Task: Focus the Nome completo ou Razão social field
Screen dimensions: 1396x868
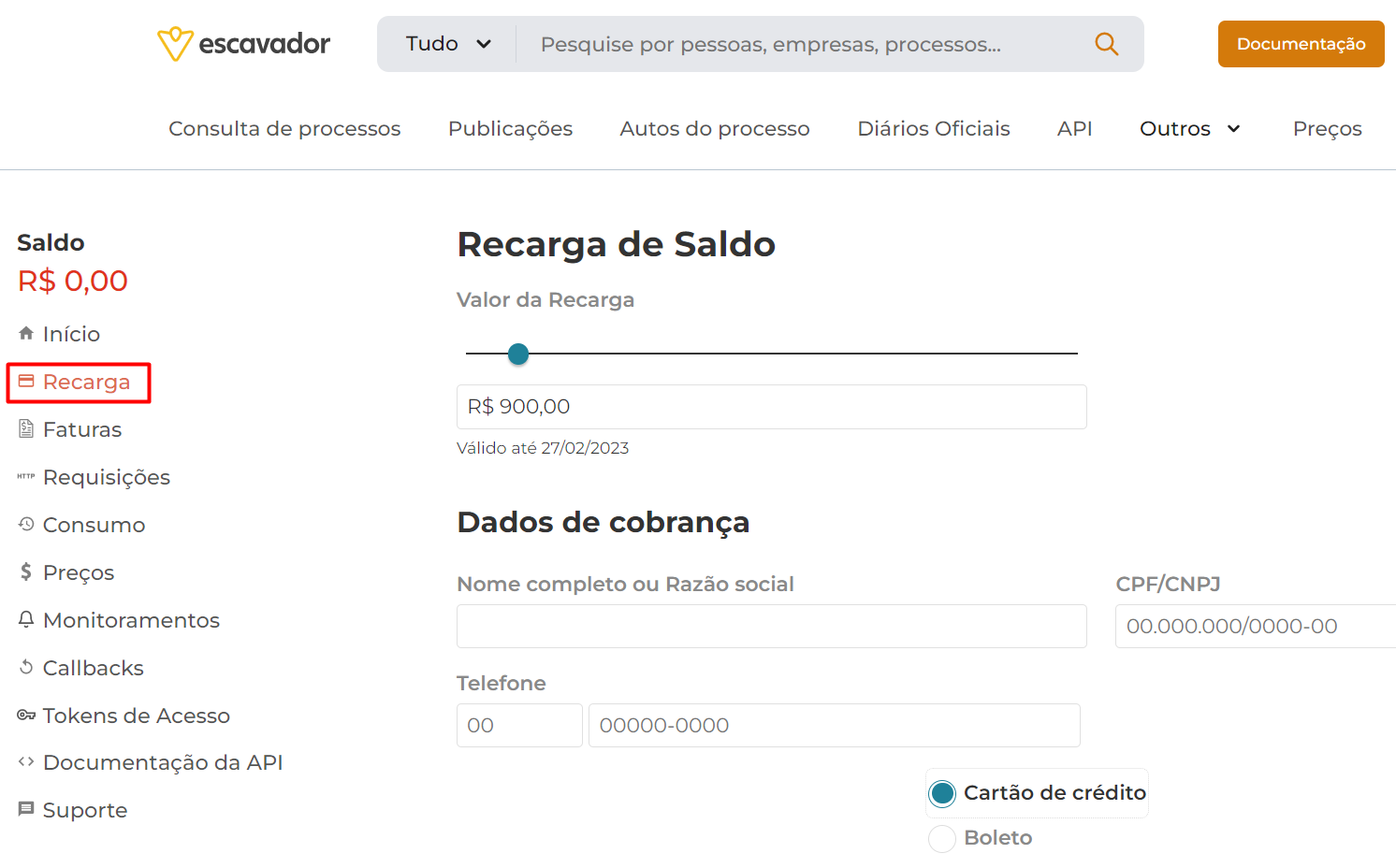Action: click(x=772, y=627)
